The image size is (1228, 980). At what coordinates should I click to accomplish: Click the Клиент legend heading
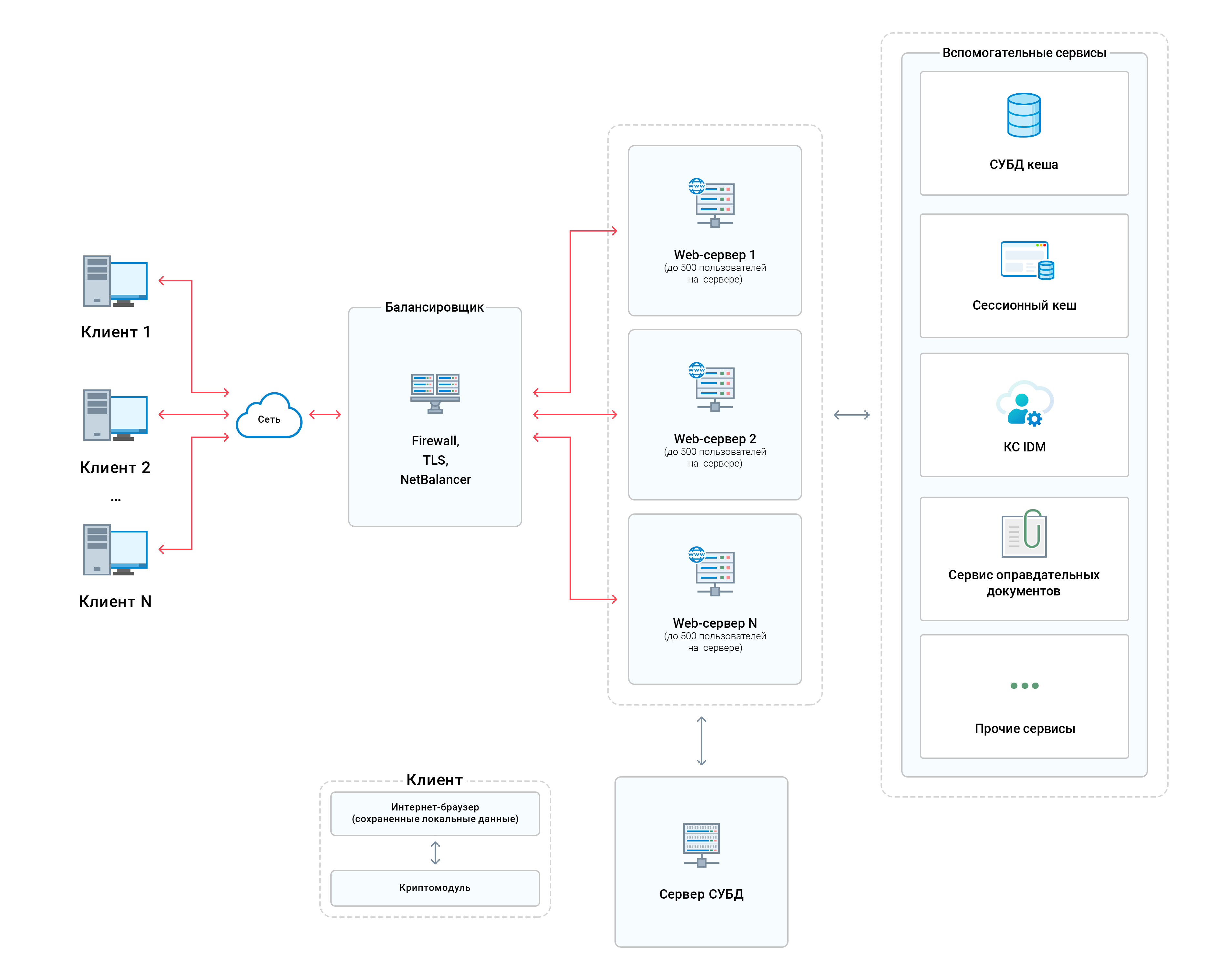[435, 780]
